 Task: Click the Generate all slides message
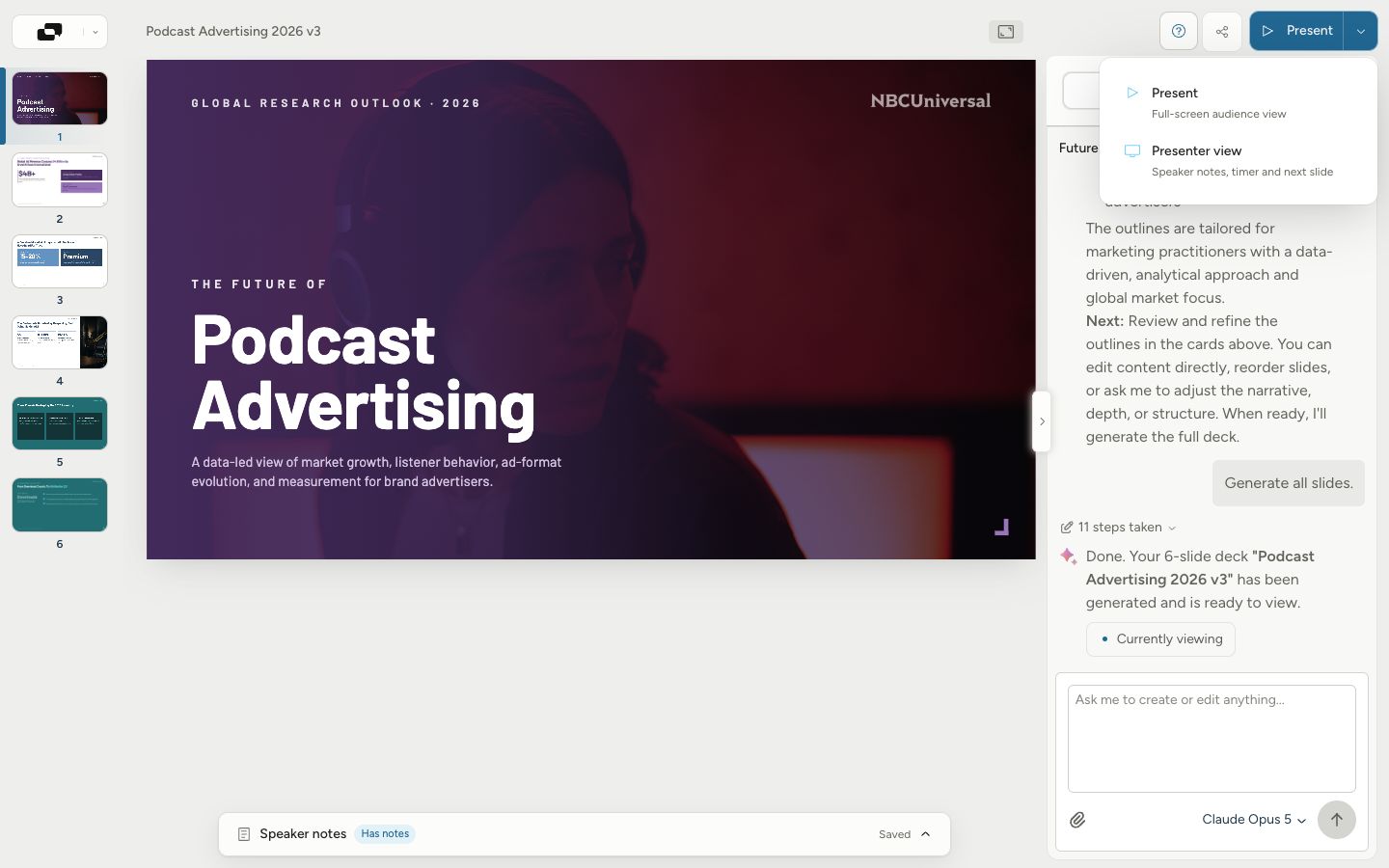(1289, 483)
